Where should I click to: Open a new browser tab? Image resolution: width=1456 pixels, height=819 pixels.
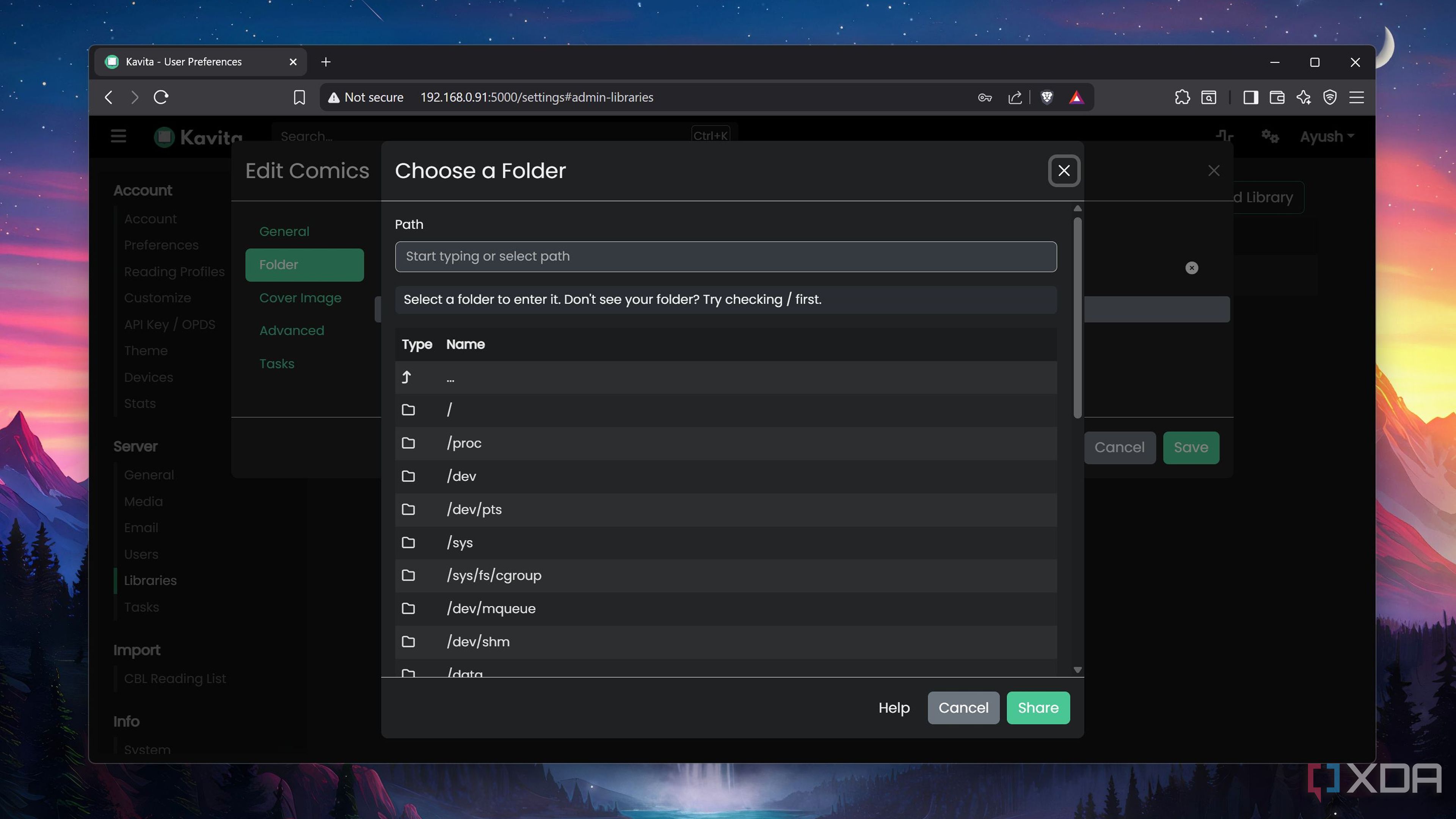click(x=326, y=61)
